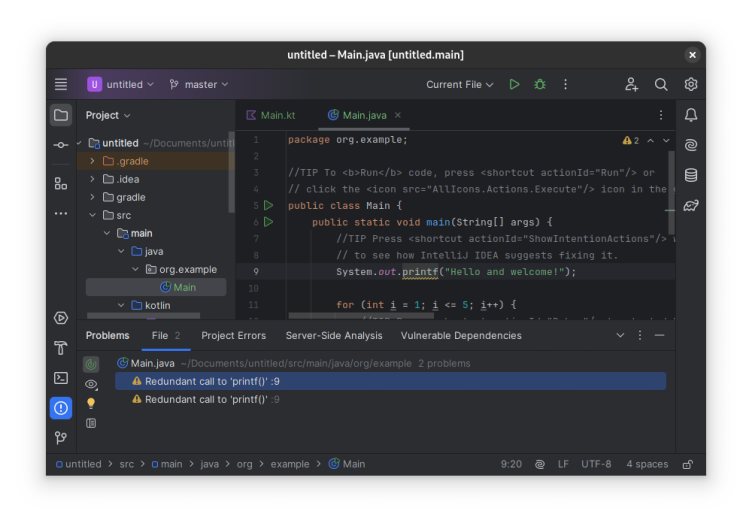
Task: Click the run gutter icon beside main method
Action: click(x=269, y=222)
